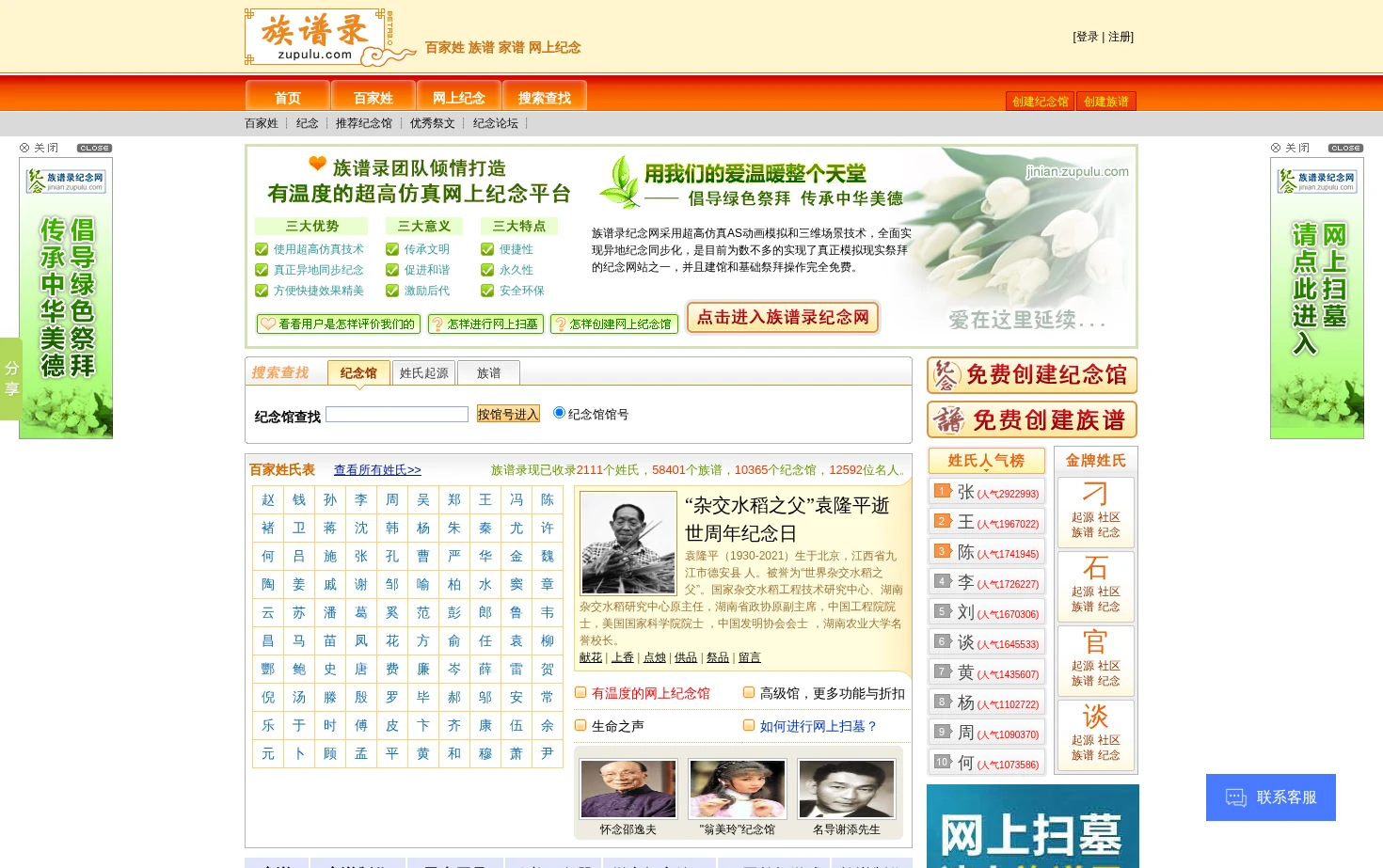The height and width of the screenshot is (868, 1383).
Task: Open the 优秀祭文 sub-navigation link
Action: pos(433,123)
